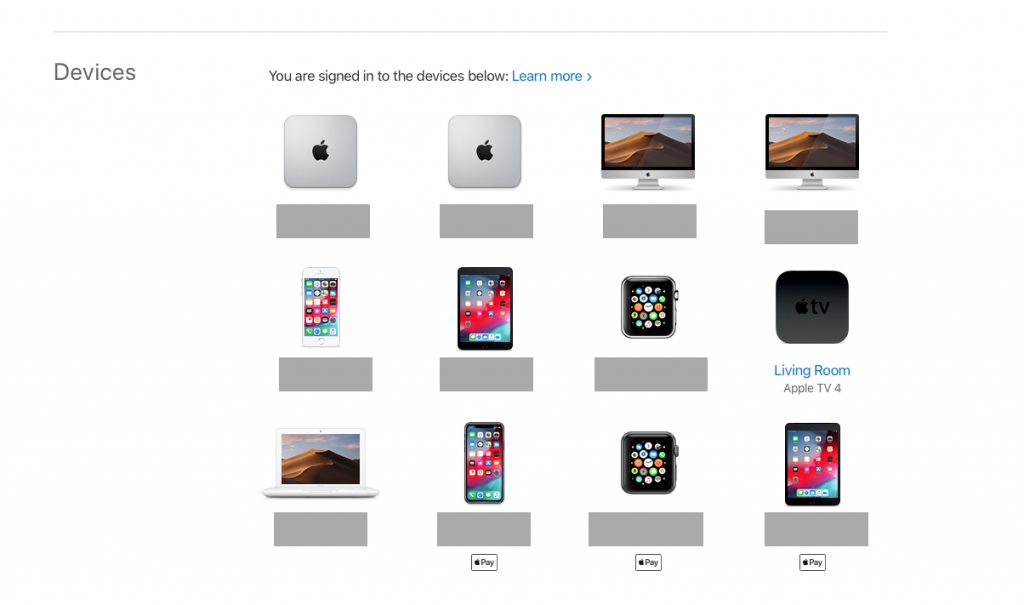Open the dark Apple Watch with Apple Pay
The width and height of the screenshot is (1024, 605).
pyautogui.click(x=649, y=463)
